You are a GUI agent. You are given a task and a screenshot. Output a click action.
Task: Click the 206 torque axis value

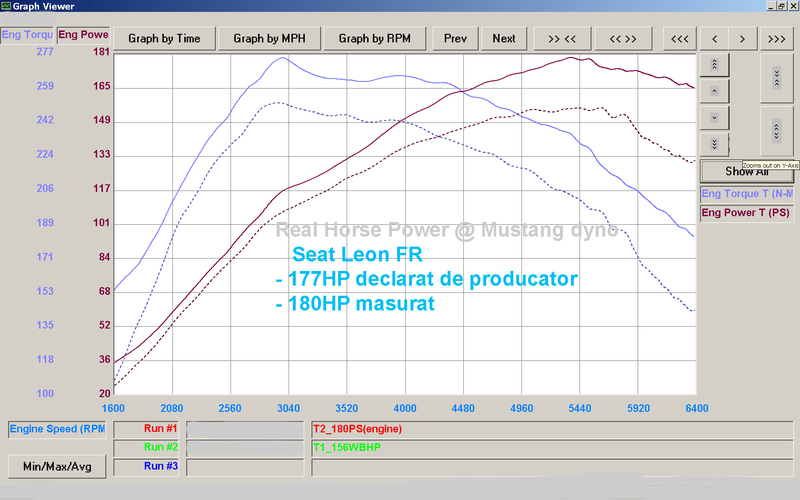click(45, 188)
